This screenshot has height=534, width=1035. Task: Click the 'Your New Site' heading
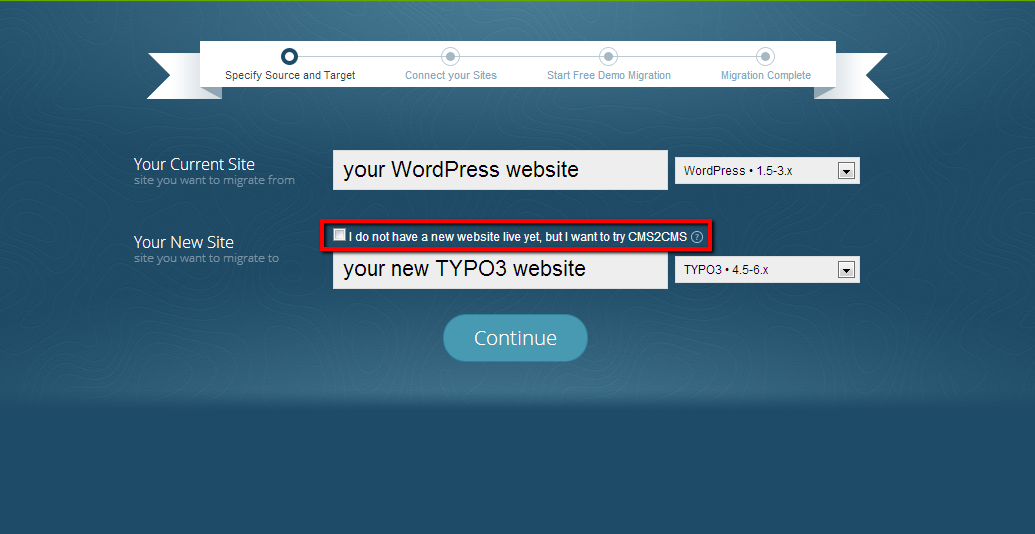tap(184, 242)
